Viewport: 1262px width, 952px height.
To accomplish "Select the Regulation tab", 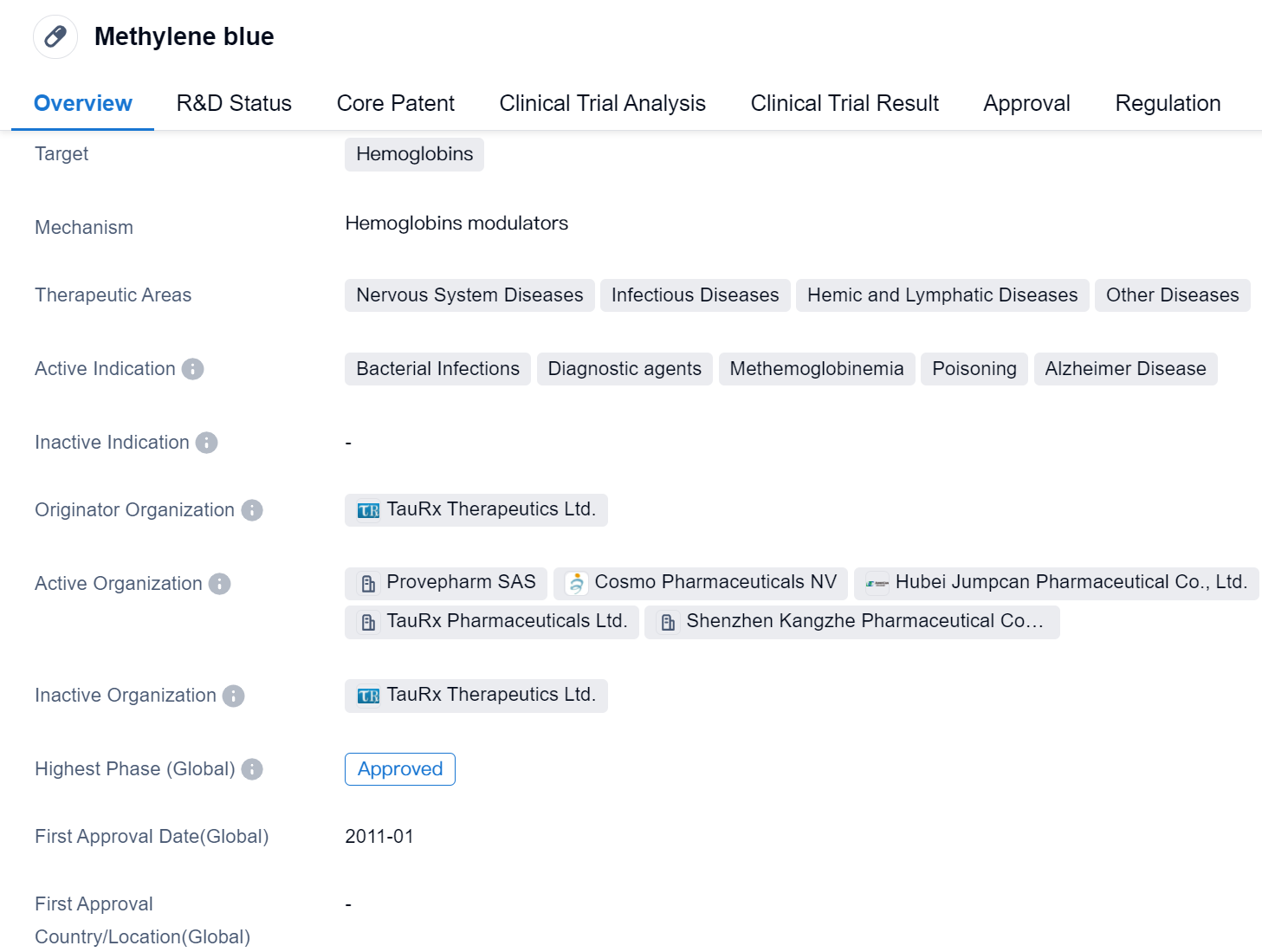I will pyautogui.click(x=1167, y=103).
